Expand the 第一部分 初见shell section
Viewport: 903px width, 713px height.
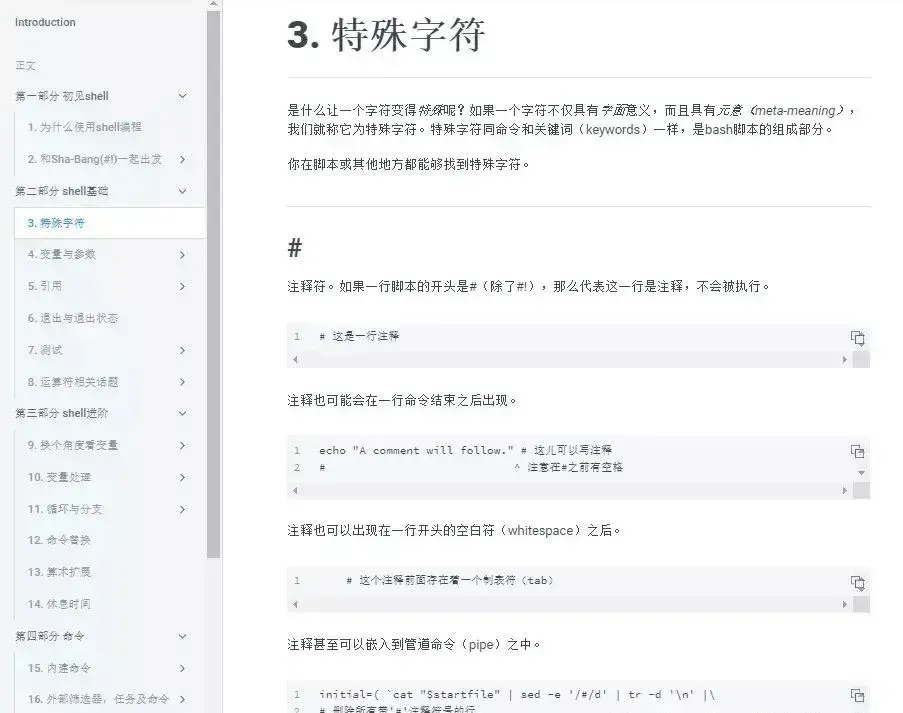coord(182,96)
